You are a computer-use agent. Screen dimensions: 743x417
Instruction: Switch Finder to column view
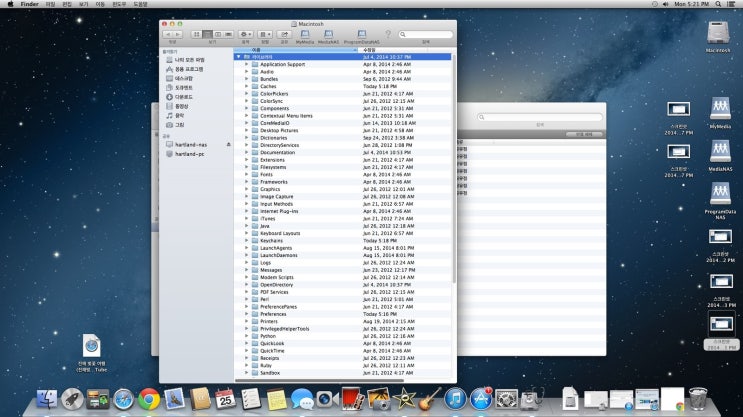[218, 34]
